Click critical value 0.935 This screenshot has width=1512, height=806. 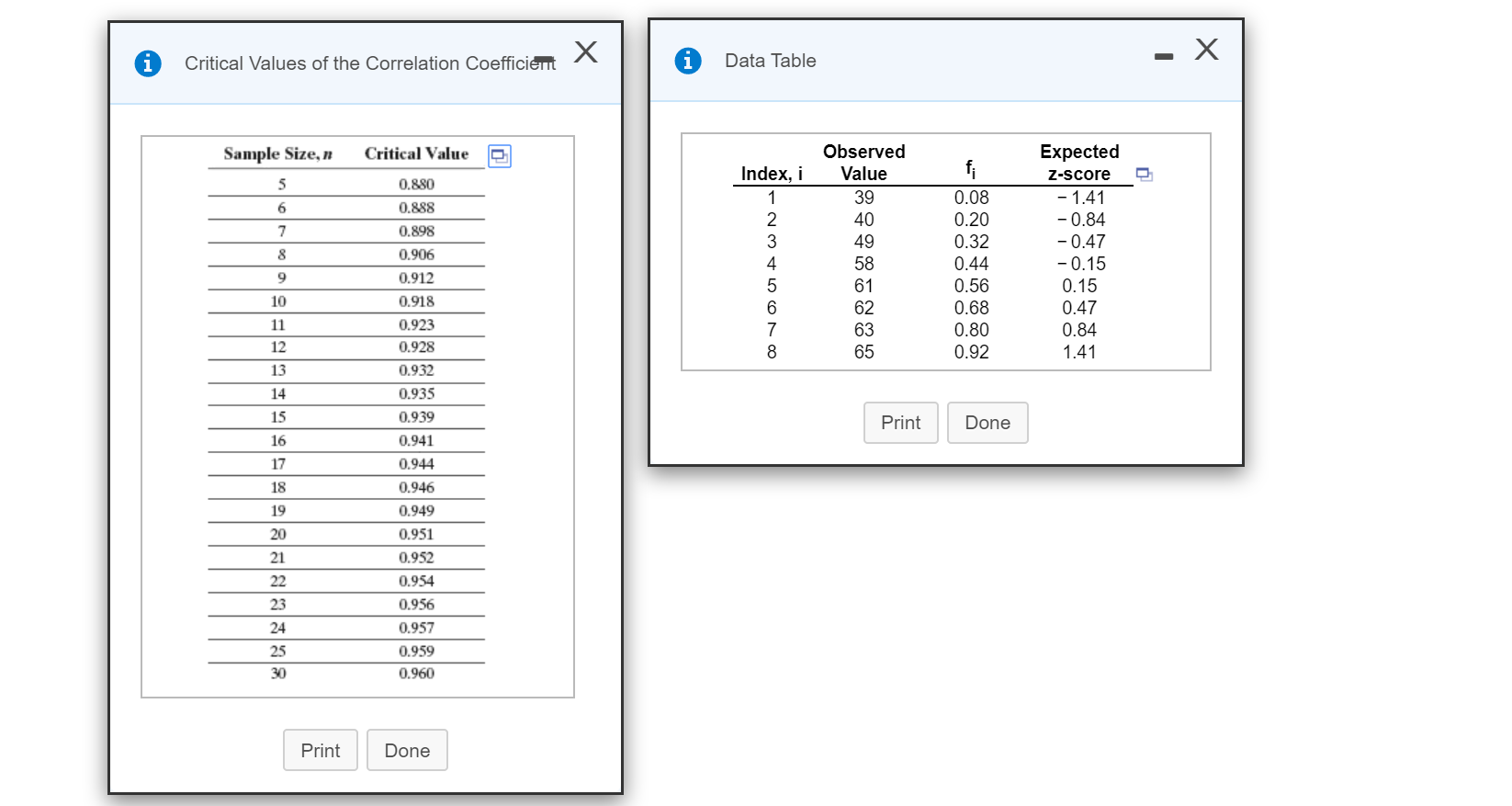[416, 393]
